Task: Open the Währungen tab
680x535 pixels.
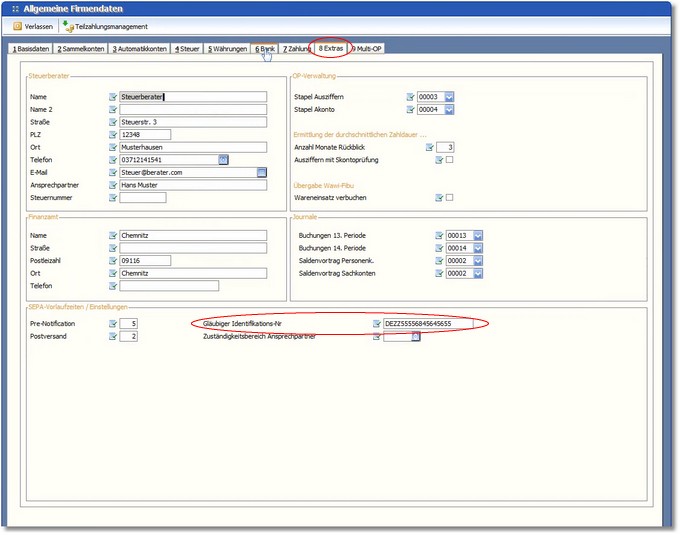Action: (x=227, y=48)
